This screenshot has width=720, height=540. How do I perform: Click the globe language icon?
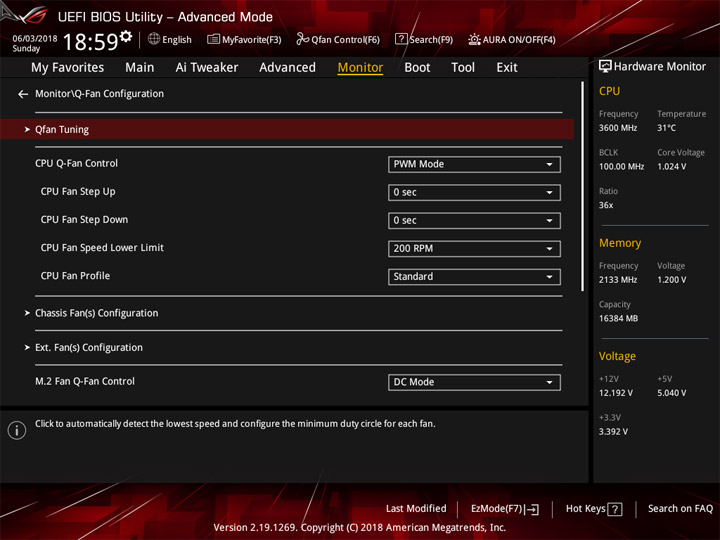coord(154,39)
